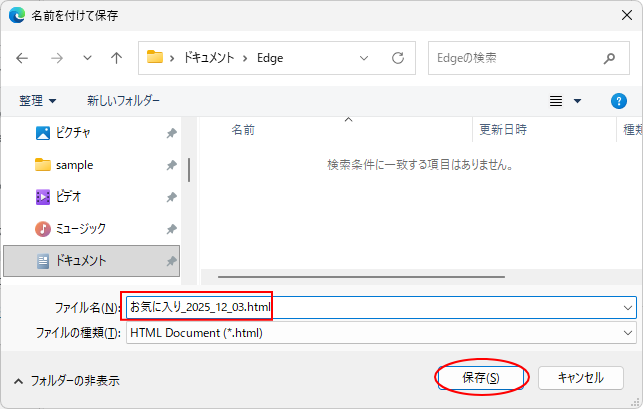
Task: Open view options dropdown arrow
Action: [577, 101]
